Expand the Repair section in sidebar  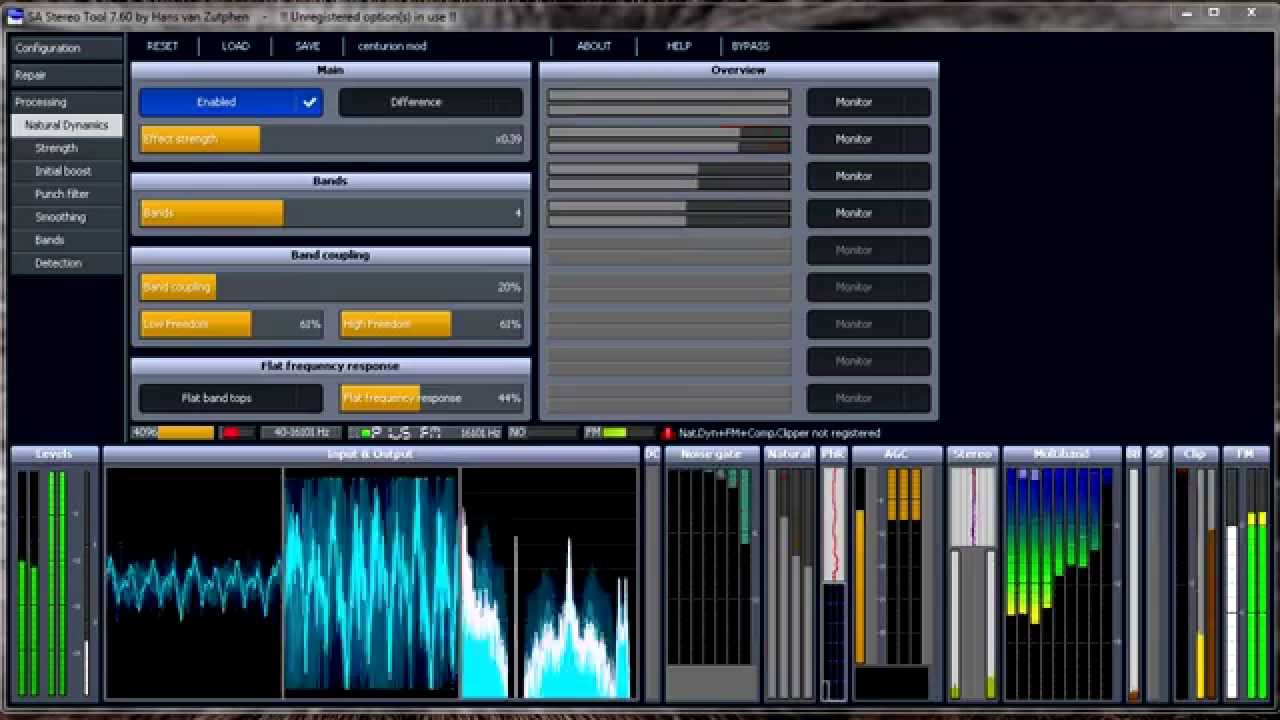[x=66, y=75]
